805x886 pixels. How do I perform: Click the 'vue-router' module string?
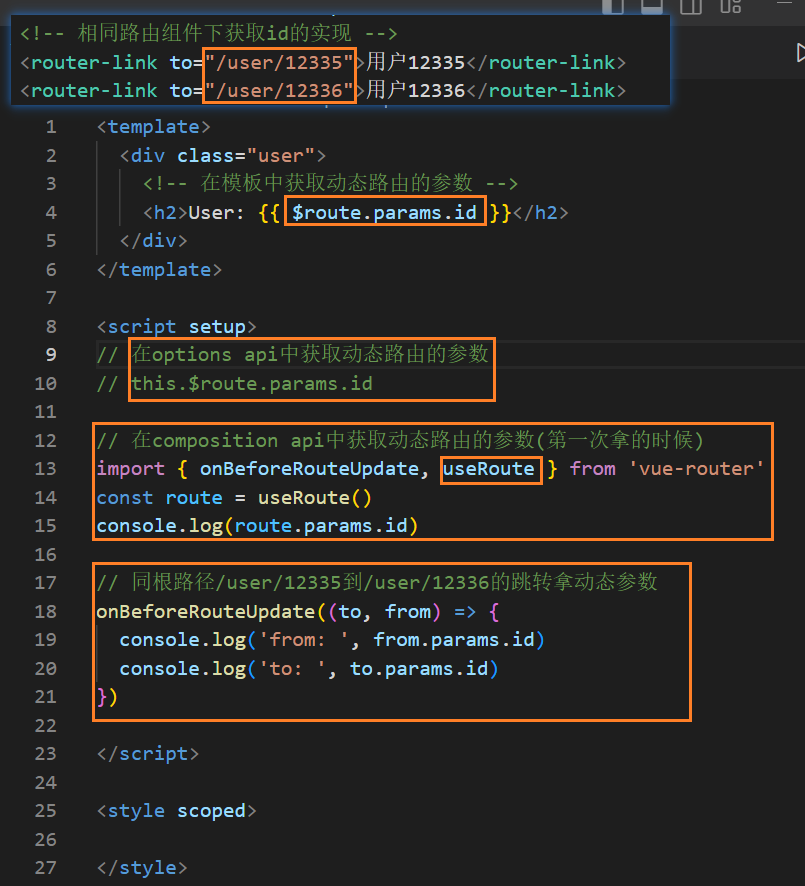696,469
